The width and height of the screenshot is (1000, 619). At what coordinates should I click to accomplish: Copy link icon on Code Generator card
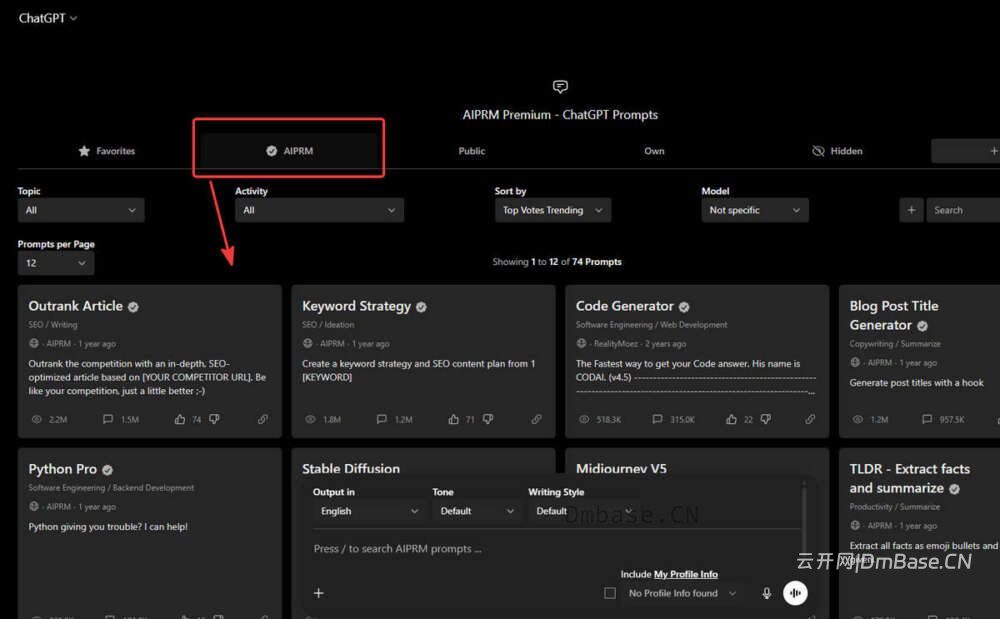coord(810,419)
